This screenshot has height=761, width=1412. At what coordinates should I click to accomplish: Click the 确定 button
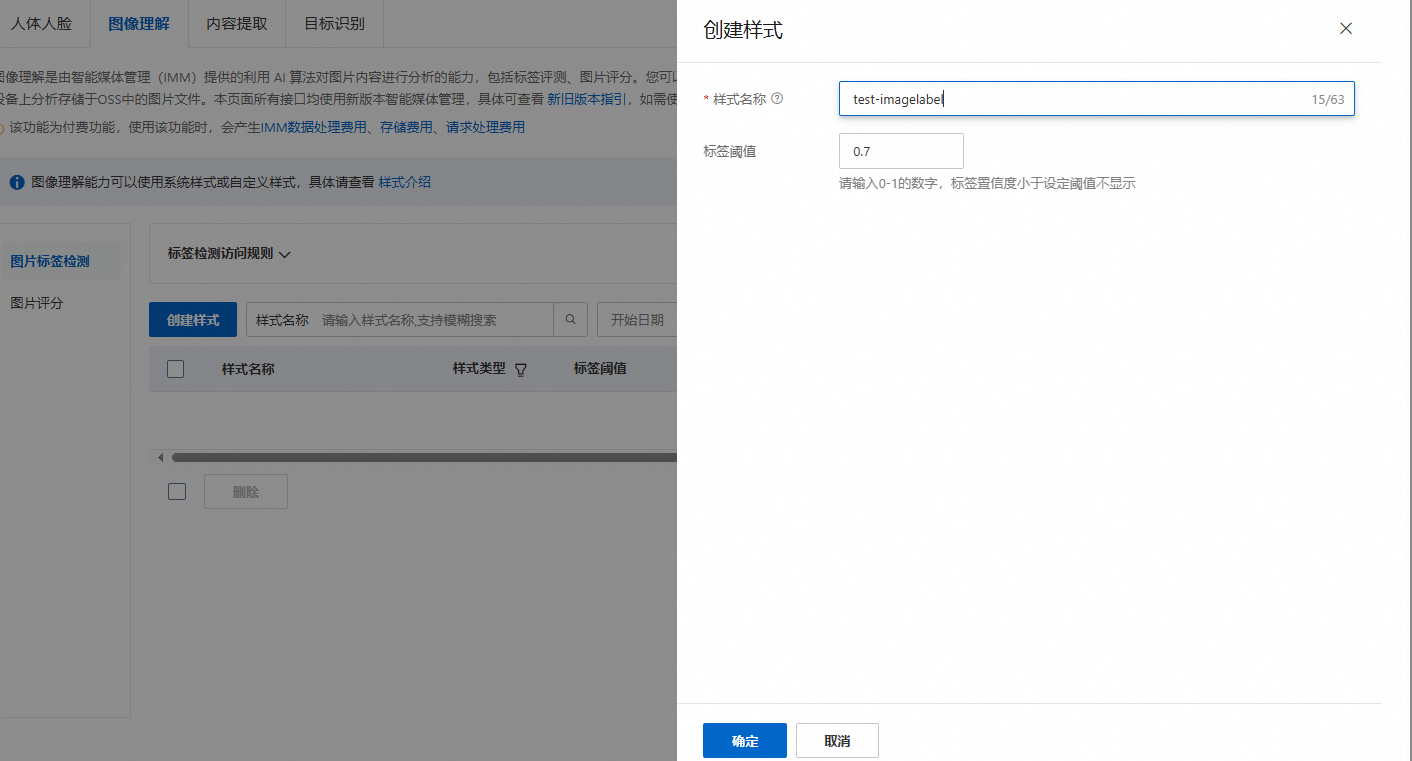(x=745, y=741)
